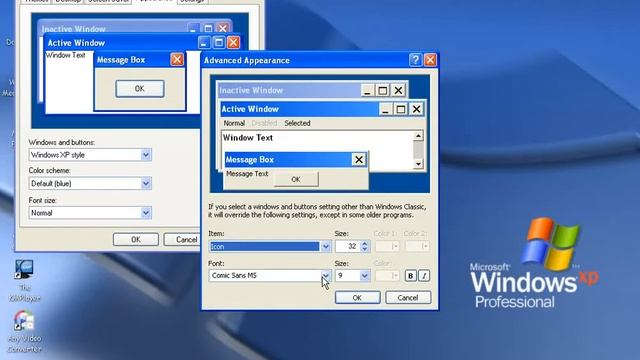Screen dimensions: 640x360
Task: Click Active Window maximize icon in preview
Action: pyautogui.click(x=401, y=109)
